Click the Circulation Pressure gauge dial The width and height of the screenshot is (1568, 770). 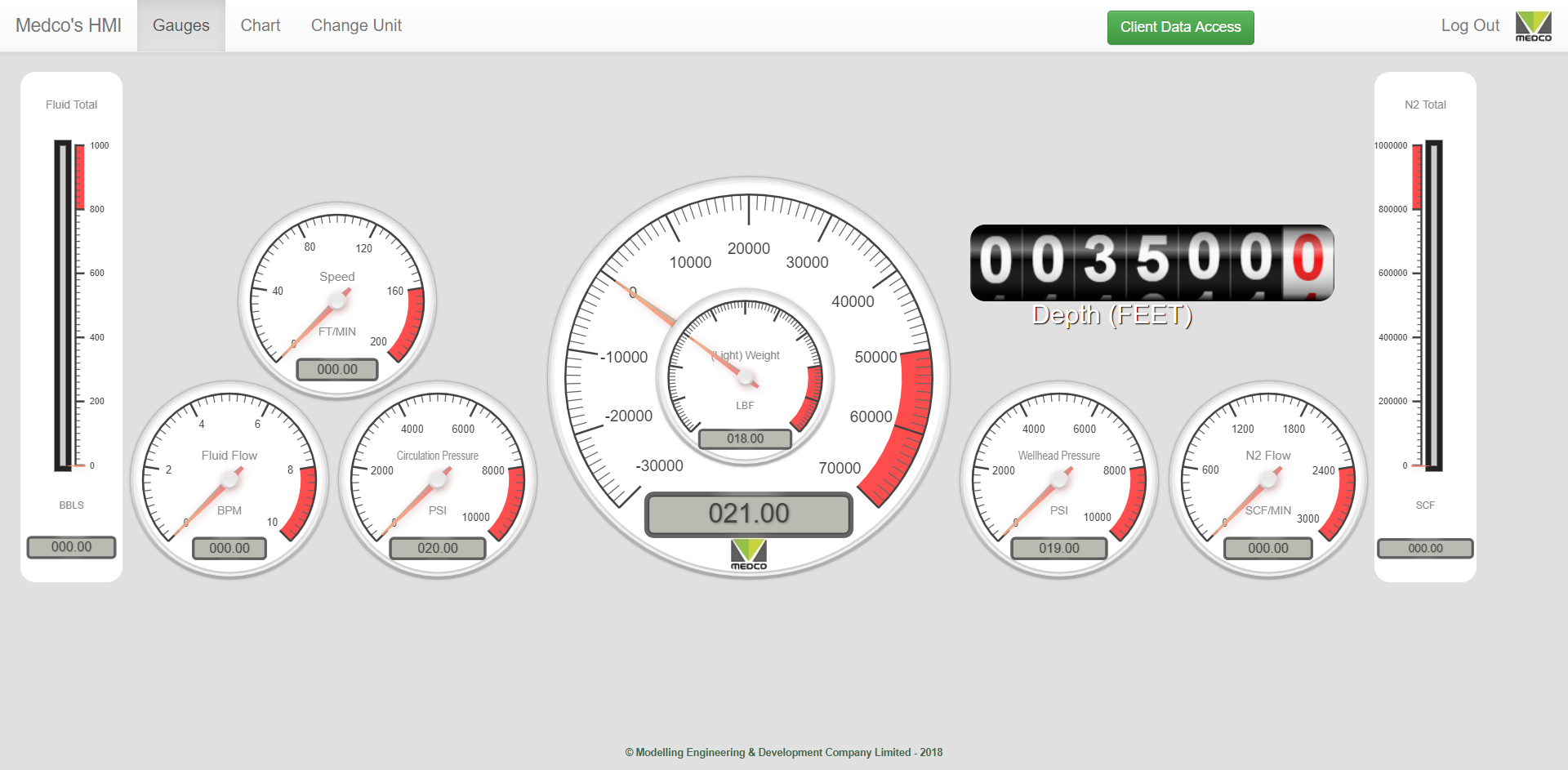tap(438, 479)
